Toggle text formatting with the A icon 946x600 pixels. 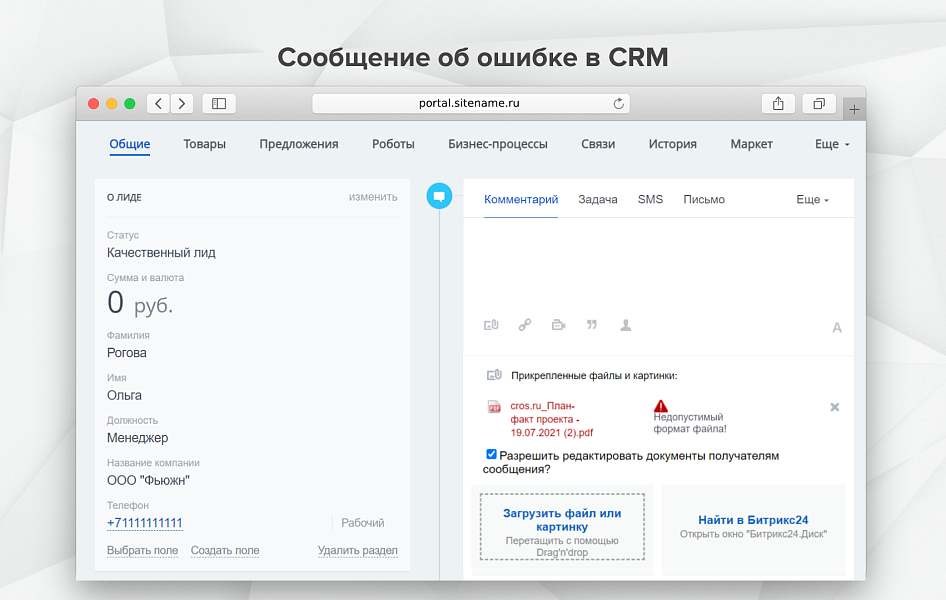click(x=837, y=328)
